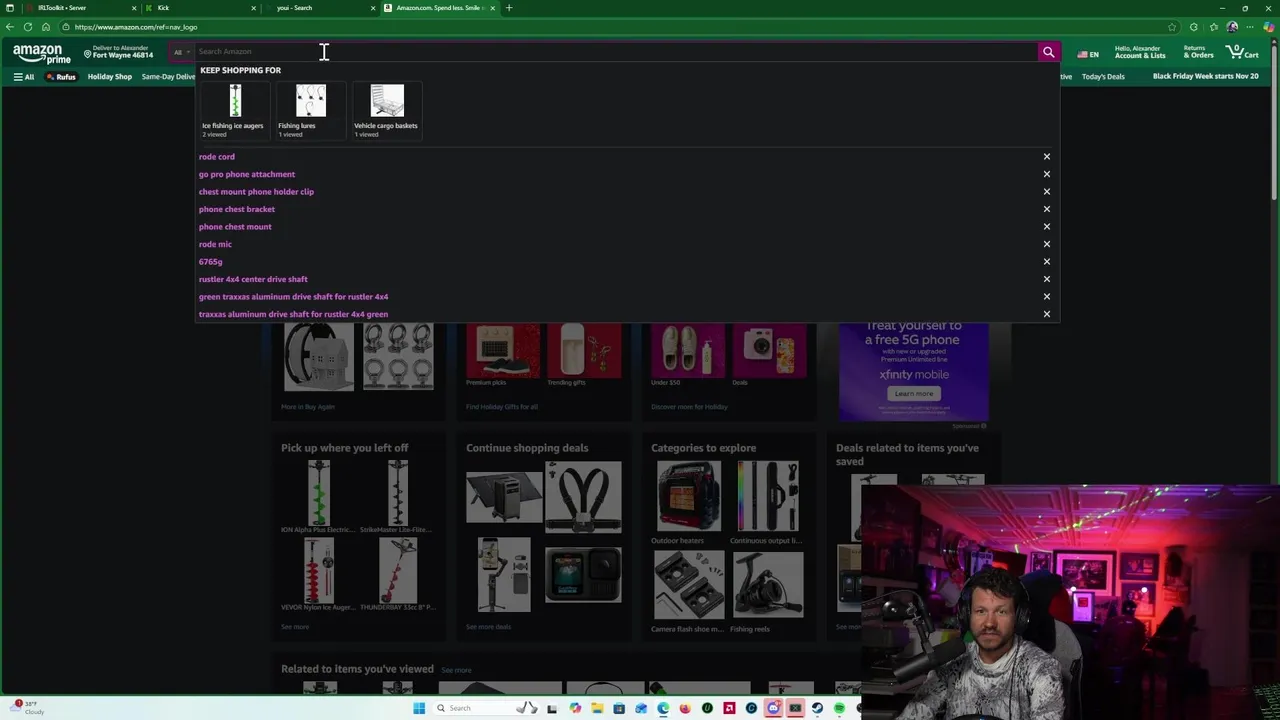Open Holiday Shop in the nav bar
1280x720 pixels.
(110, 77)
